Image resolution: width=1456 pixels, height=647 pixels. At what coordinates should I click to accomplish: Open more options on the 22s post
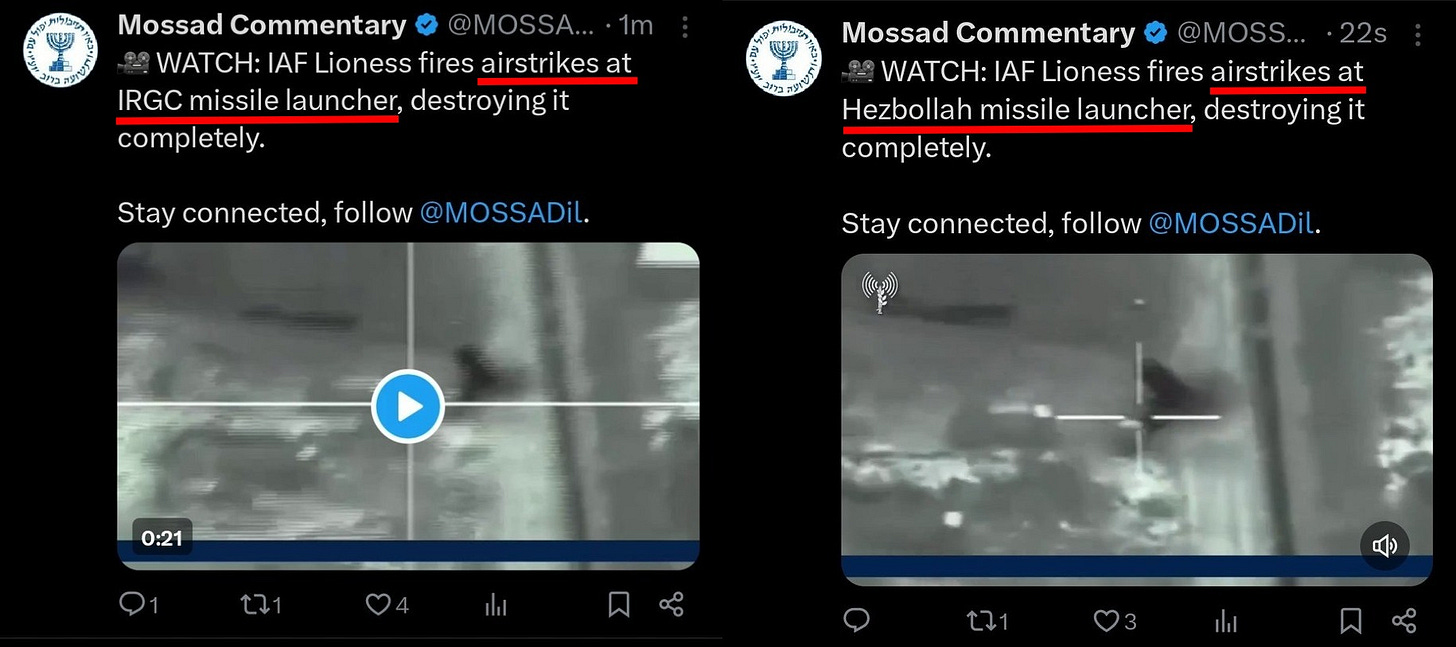click(x=1419, y=34)
